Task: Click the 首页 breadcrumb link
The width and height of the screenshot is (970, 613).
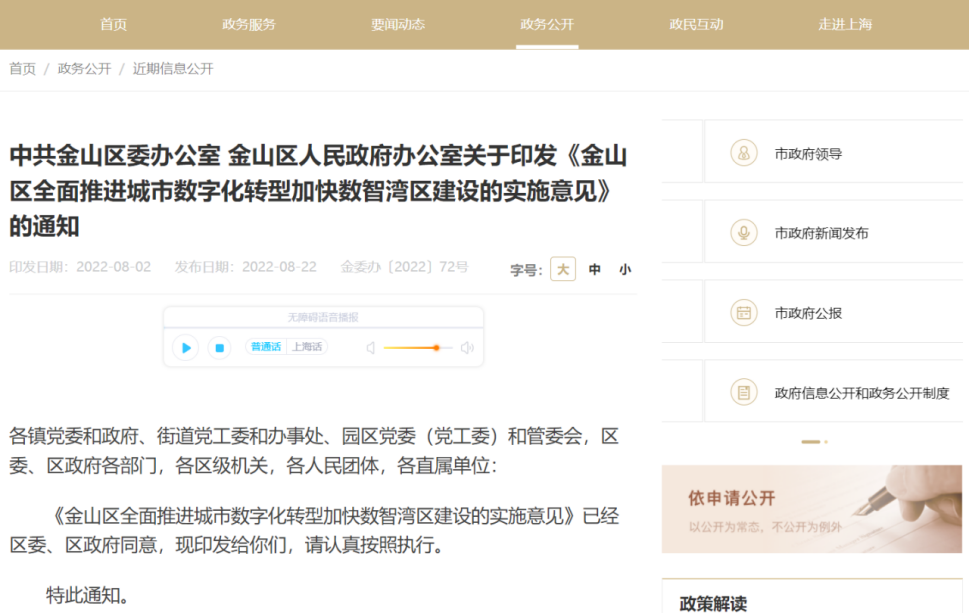Action: (21, 69)
